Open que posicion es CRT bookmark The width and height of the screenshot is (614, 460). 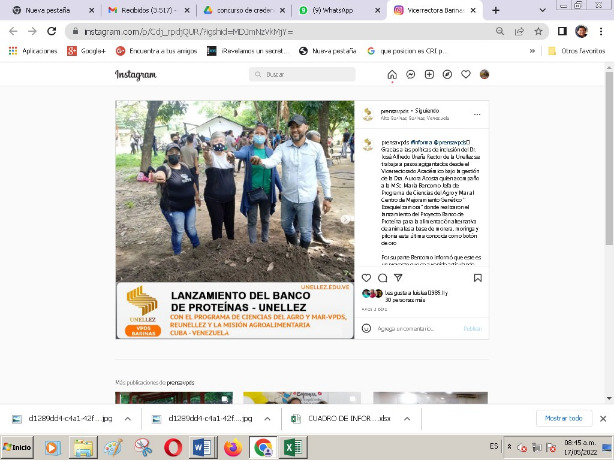coord(407,51)
